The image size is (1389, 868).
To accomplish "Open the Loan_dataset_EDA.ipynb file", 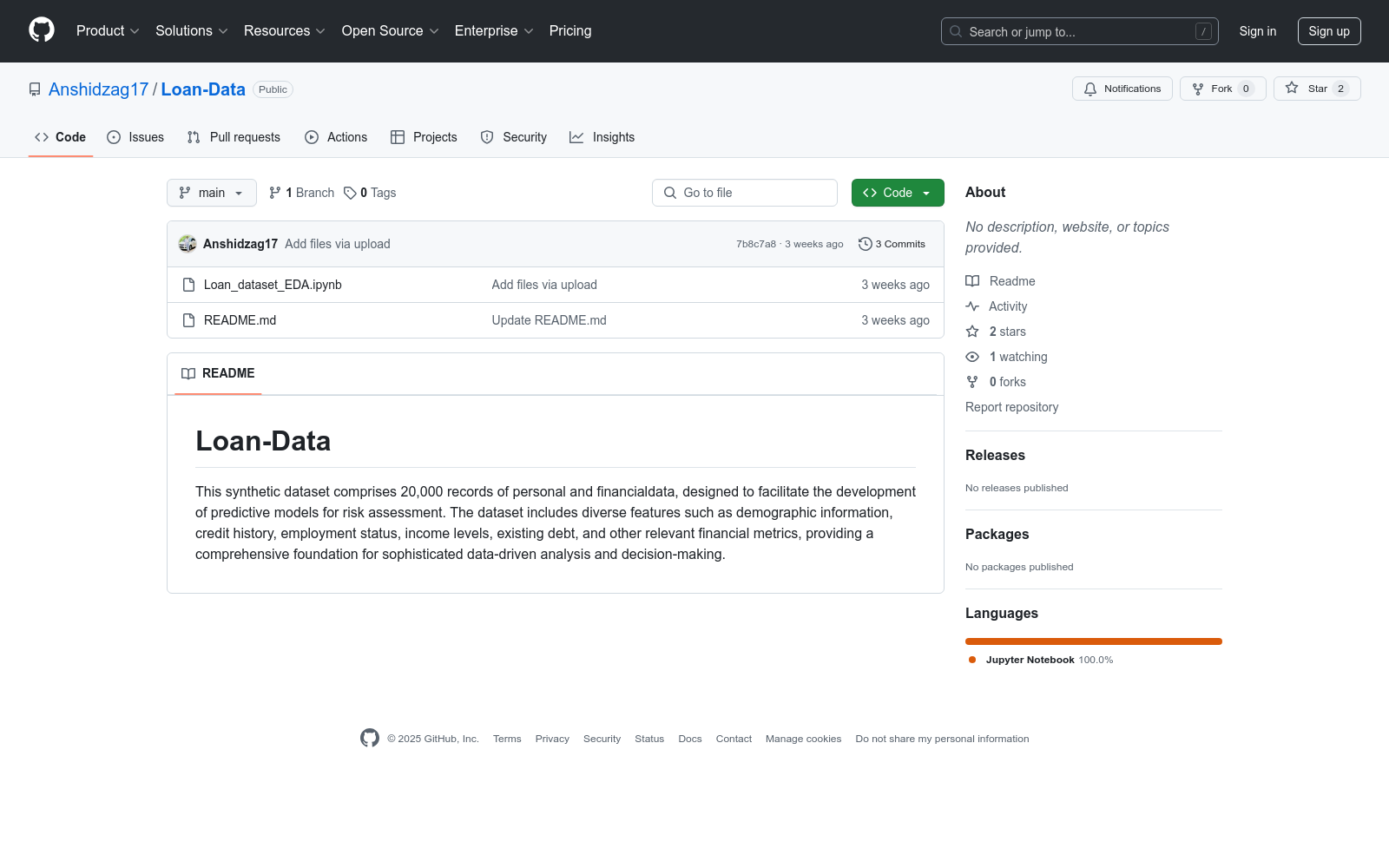I will click(x=273, y=285).
